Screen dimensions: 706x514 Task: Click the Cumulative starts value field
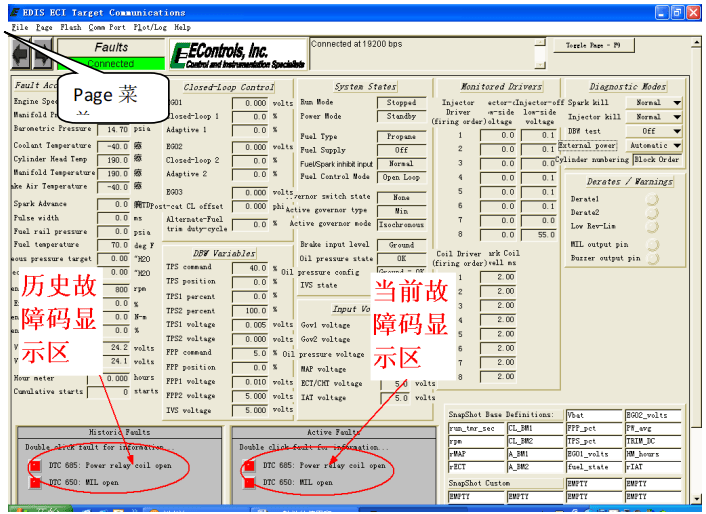tap(109, 392)
